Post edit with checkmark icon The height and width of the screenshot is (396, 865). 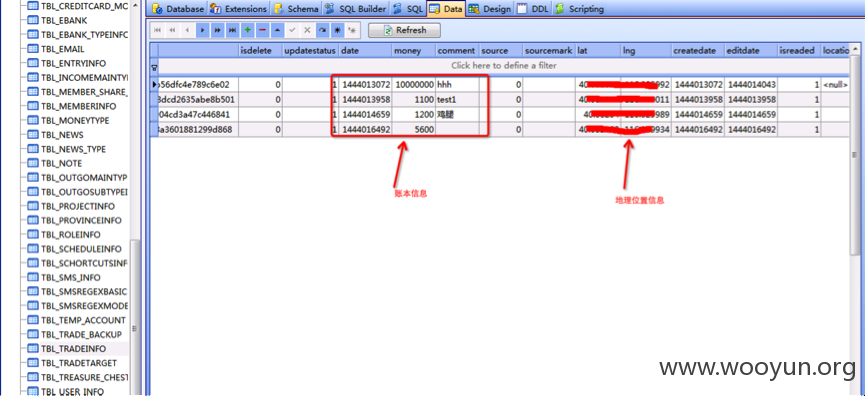click(x=292, y=30)
